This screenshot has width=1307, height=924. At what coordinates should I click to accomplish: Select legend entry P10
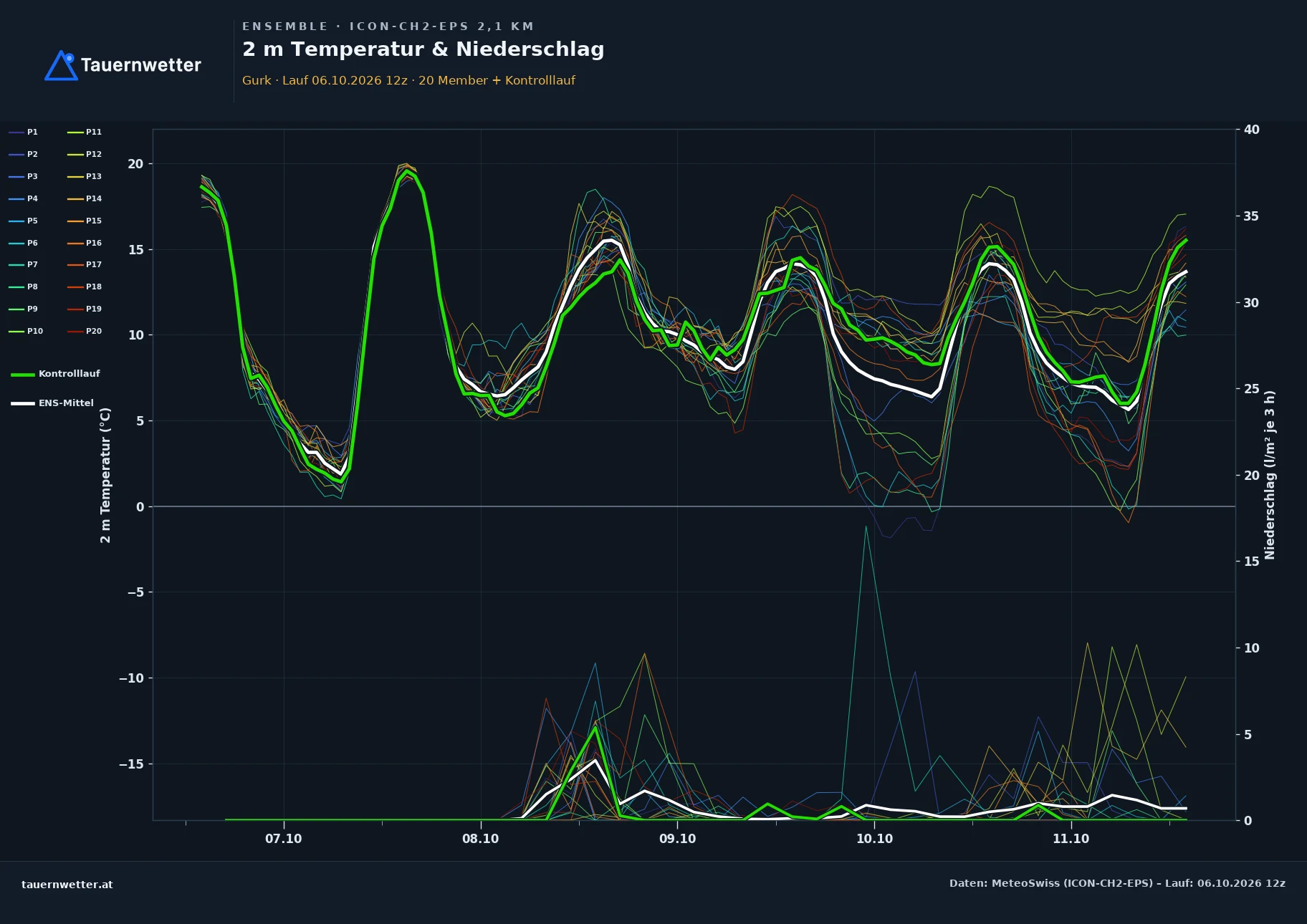pyautogui.click(x=26, y=331)
